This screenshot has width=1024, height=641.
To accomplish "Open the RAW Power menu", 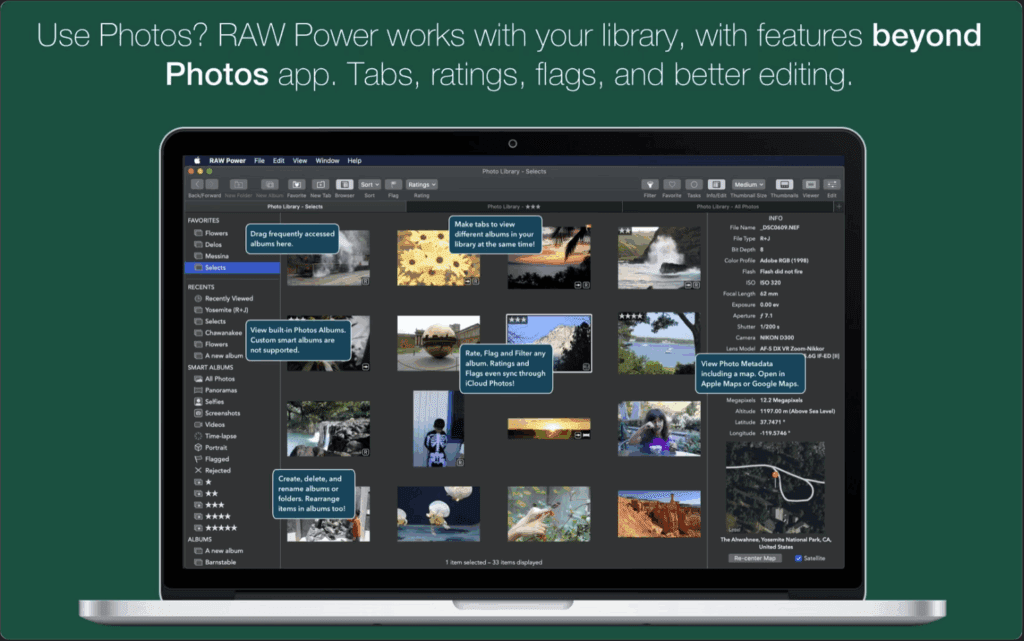I will coord(227,161).
